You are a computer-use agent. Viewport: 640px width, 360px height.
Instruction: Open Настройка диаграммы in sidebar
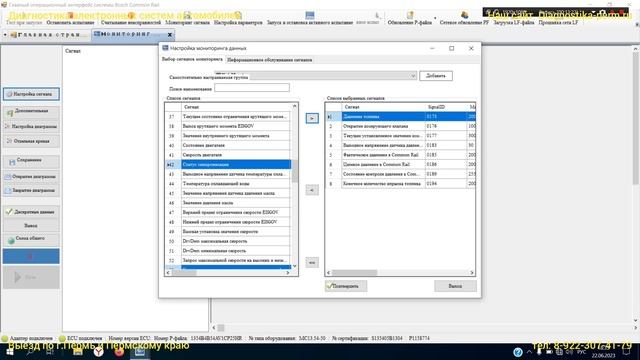pos(31,127)
